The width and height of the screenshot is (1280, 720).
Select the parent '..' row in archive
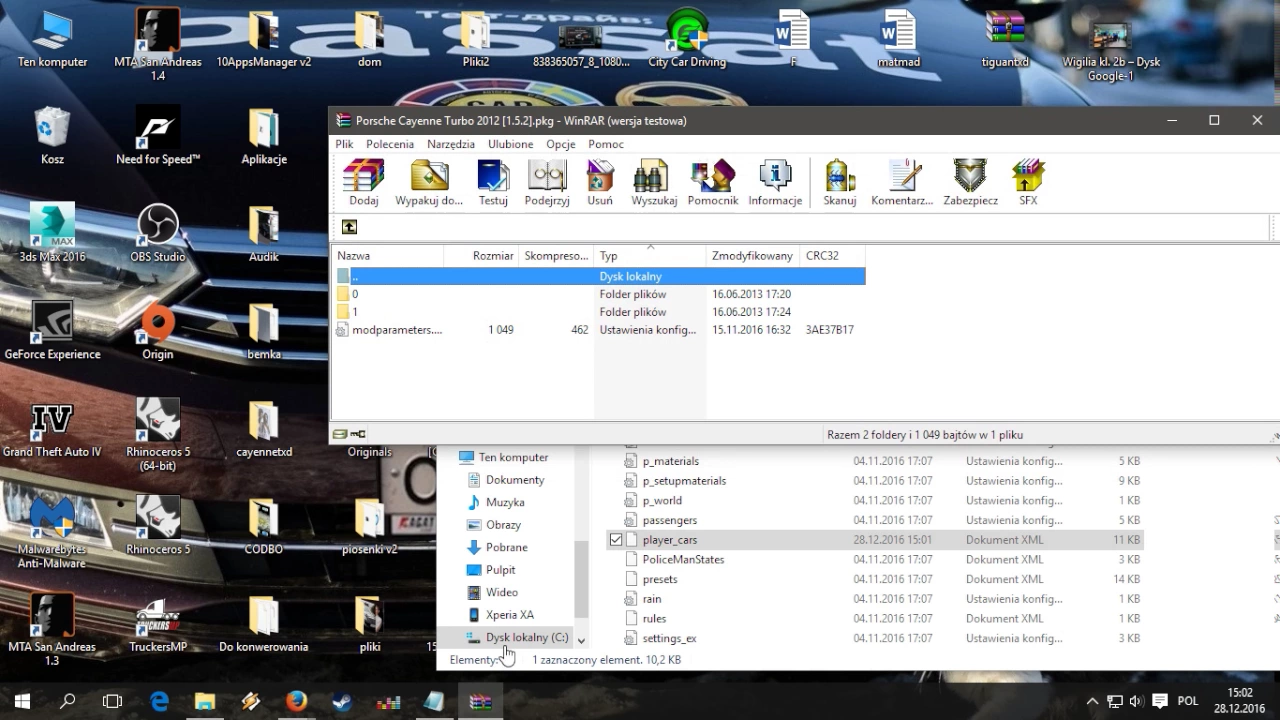click(598, 276)
